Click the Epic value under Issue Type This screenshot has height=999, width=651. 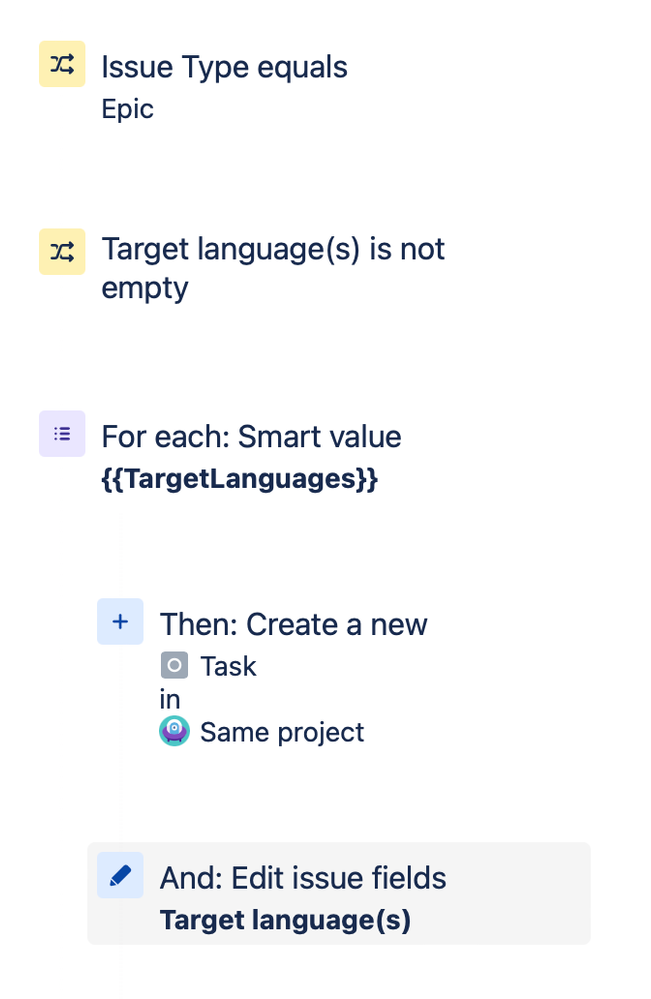pyautogui.click(x=127, y=110)
